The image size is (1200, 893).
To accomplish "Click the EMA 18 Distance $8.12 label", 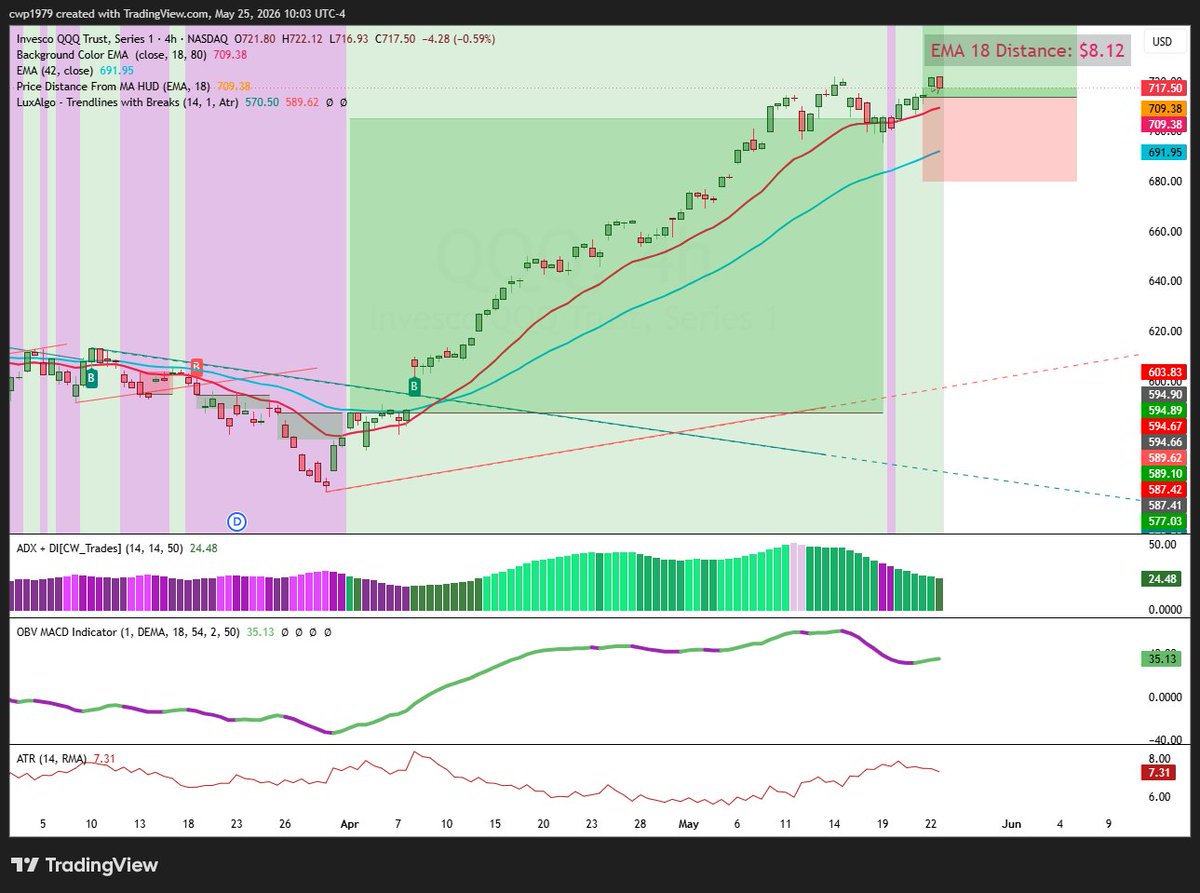I will click(1027, 50).
